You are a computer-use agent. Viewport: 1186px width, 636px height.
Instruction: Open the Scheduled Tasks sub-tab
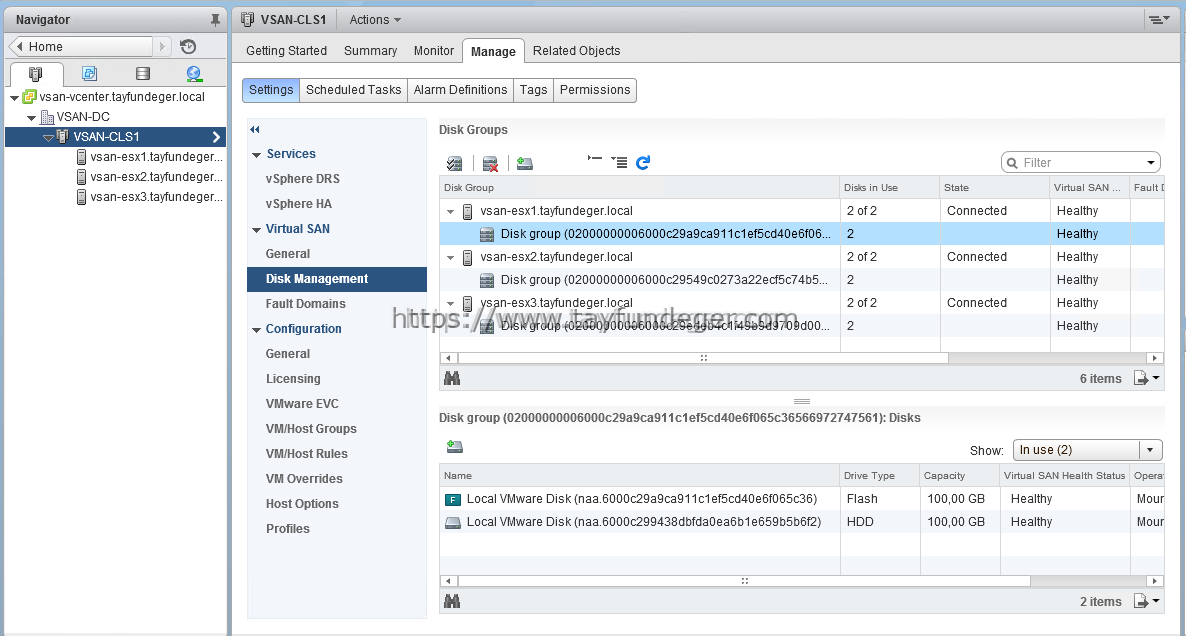point(353,90)
